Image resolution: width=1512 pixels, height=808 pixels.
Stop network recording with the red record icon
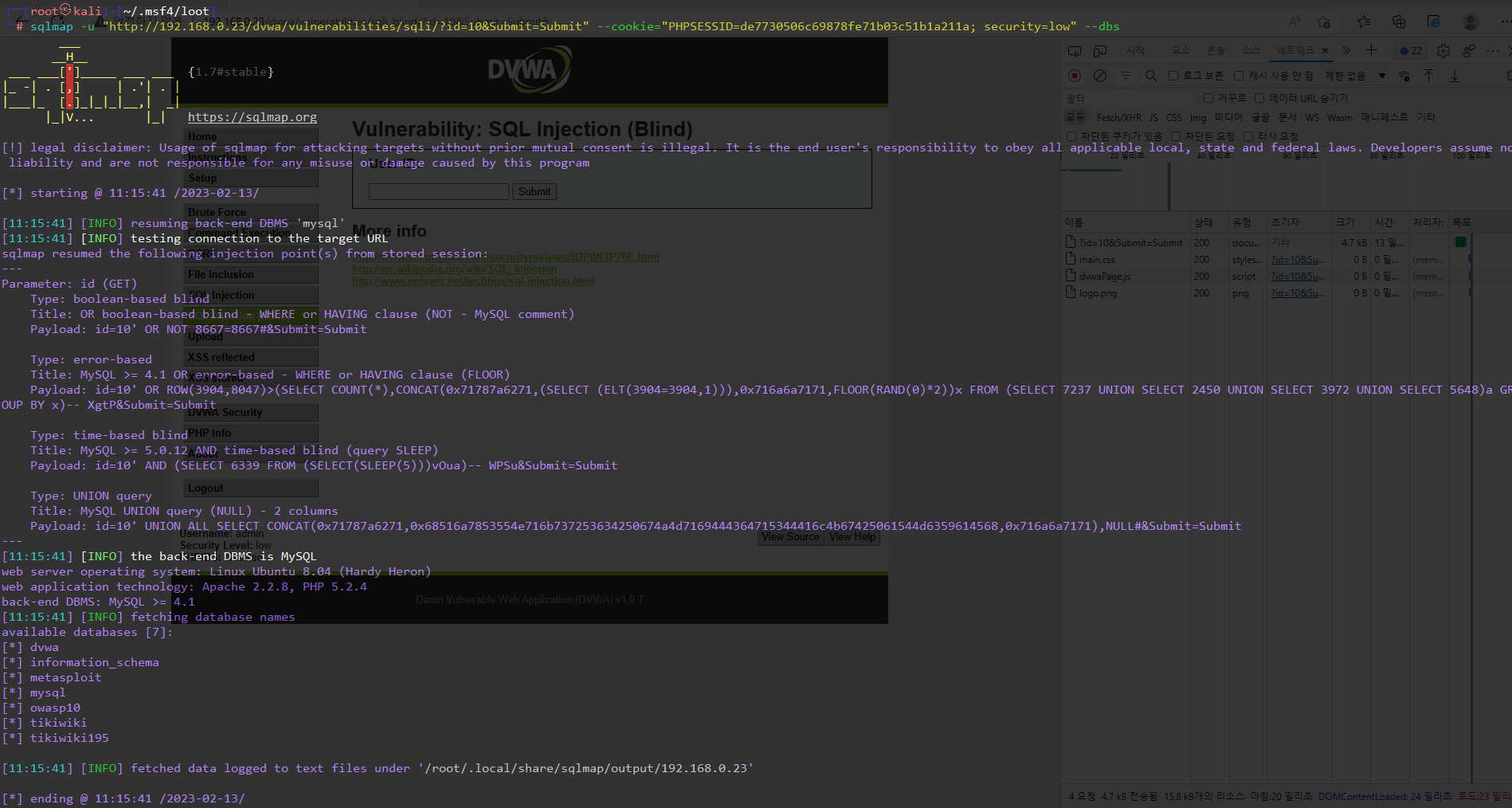point(1075,76)
